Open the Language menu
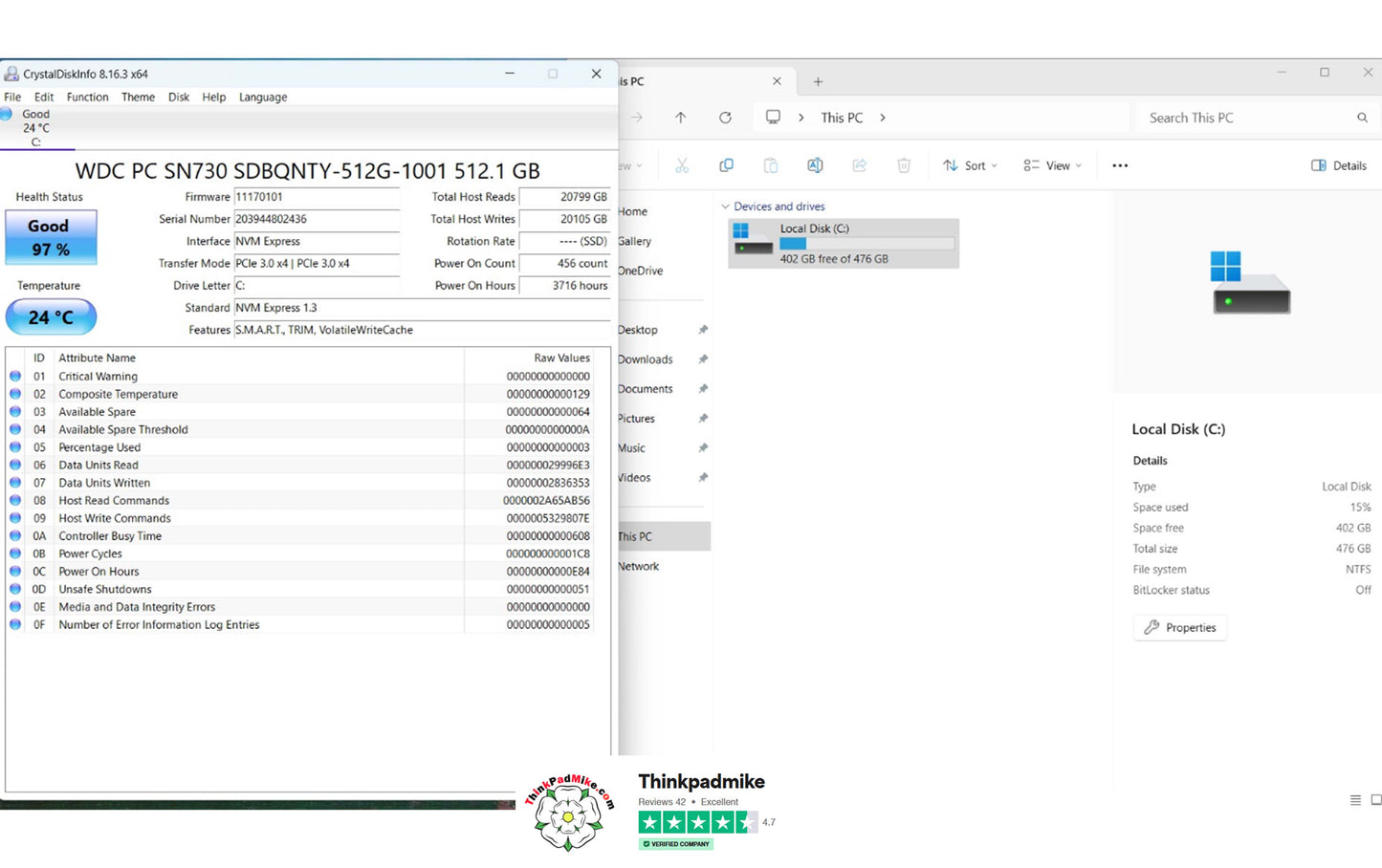 (263, 97)
